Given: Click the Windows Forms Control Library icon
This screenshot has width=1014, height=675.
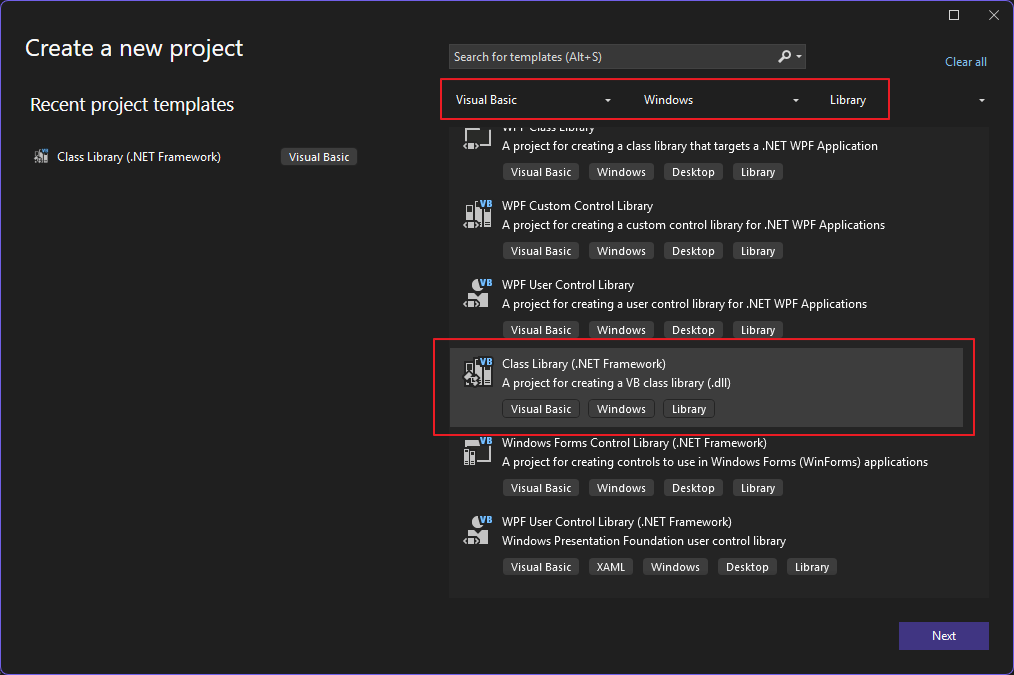Looking at the screenshot, I should click(478, 451).
